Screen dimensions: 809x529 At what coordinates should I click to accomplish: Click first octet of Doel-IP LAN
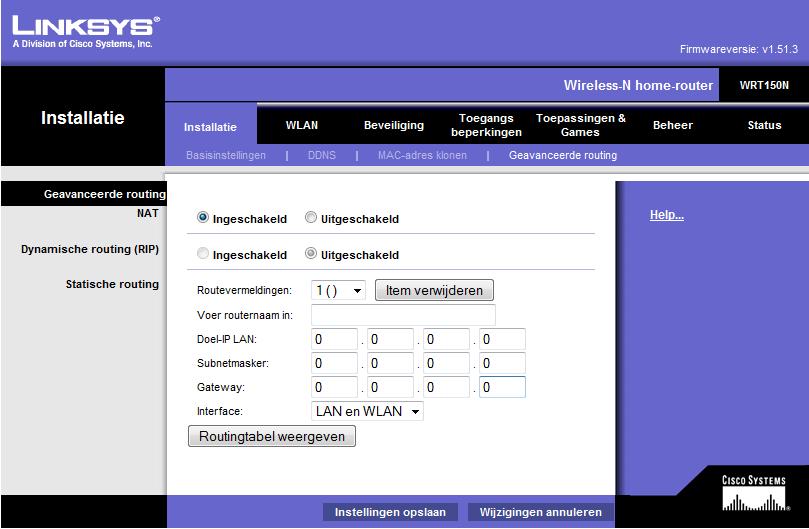point(334,340)
